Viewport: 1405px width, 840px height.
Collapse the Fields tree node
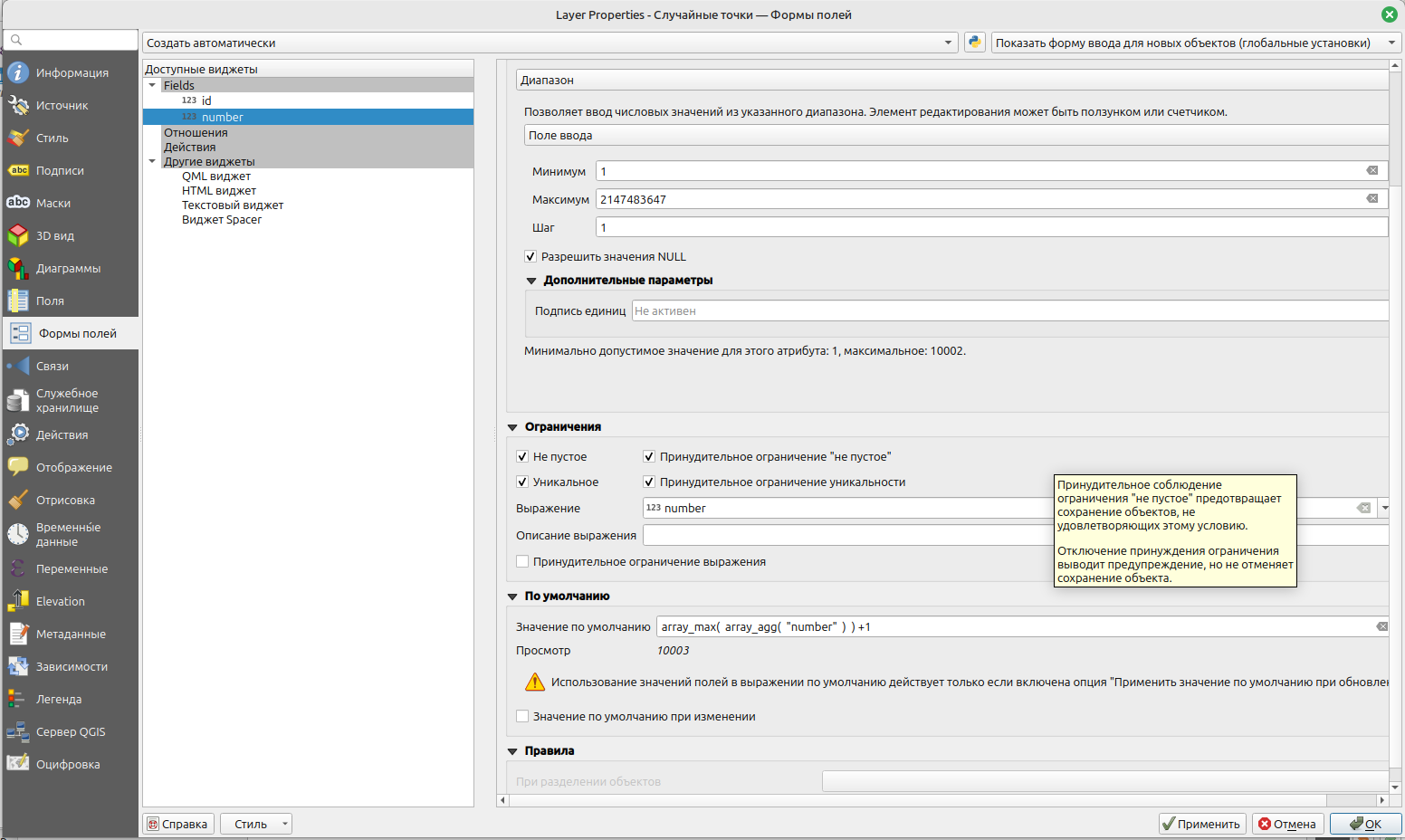coord(152,85)
